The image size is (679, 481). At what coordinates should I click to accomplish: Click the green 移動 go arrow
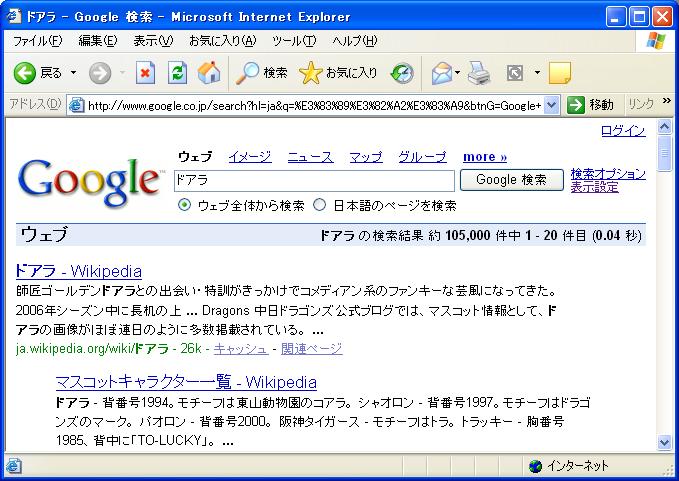pos(576,105)
